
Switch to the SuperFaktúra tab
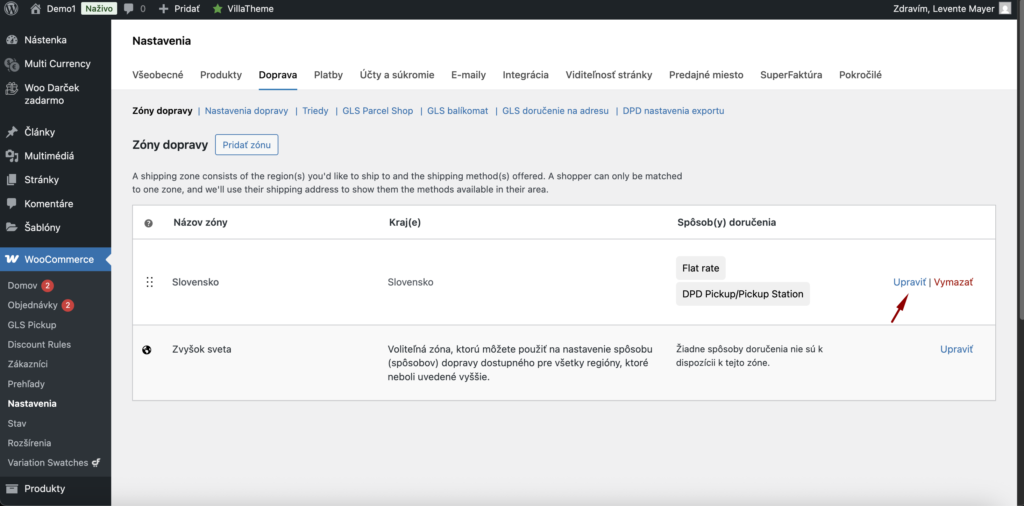[x=790, y=75]
